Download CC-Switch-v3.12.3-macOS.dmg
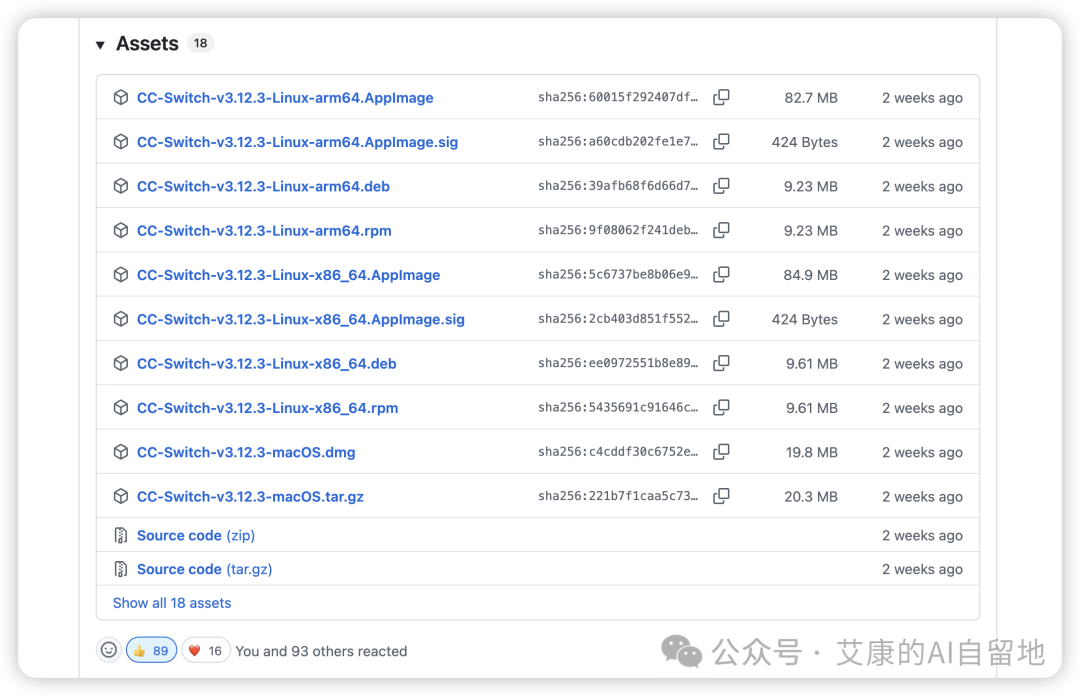The width and height of the screenshot is (1080, 696). pos(246,452)
